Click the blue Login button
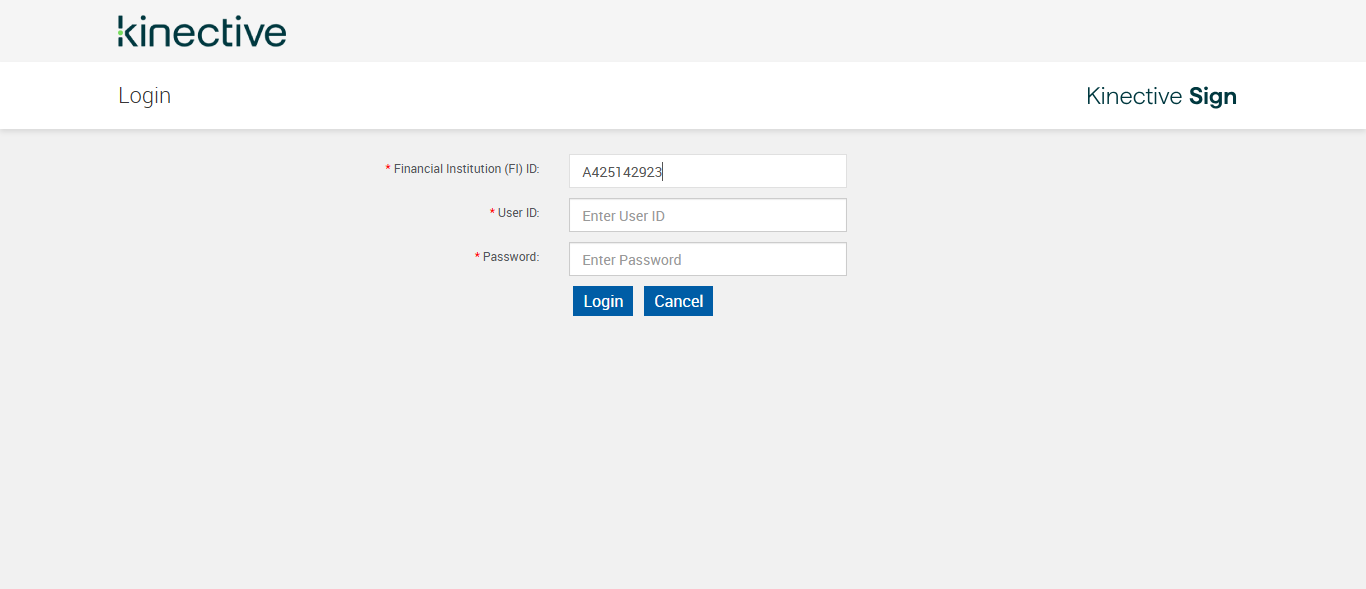This screenshot has width=1366, height=589. click(603, 301)
